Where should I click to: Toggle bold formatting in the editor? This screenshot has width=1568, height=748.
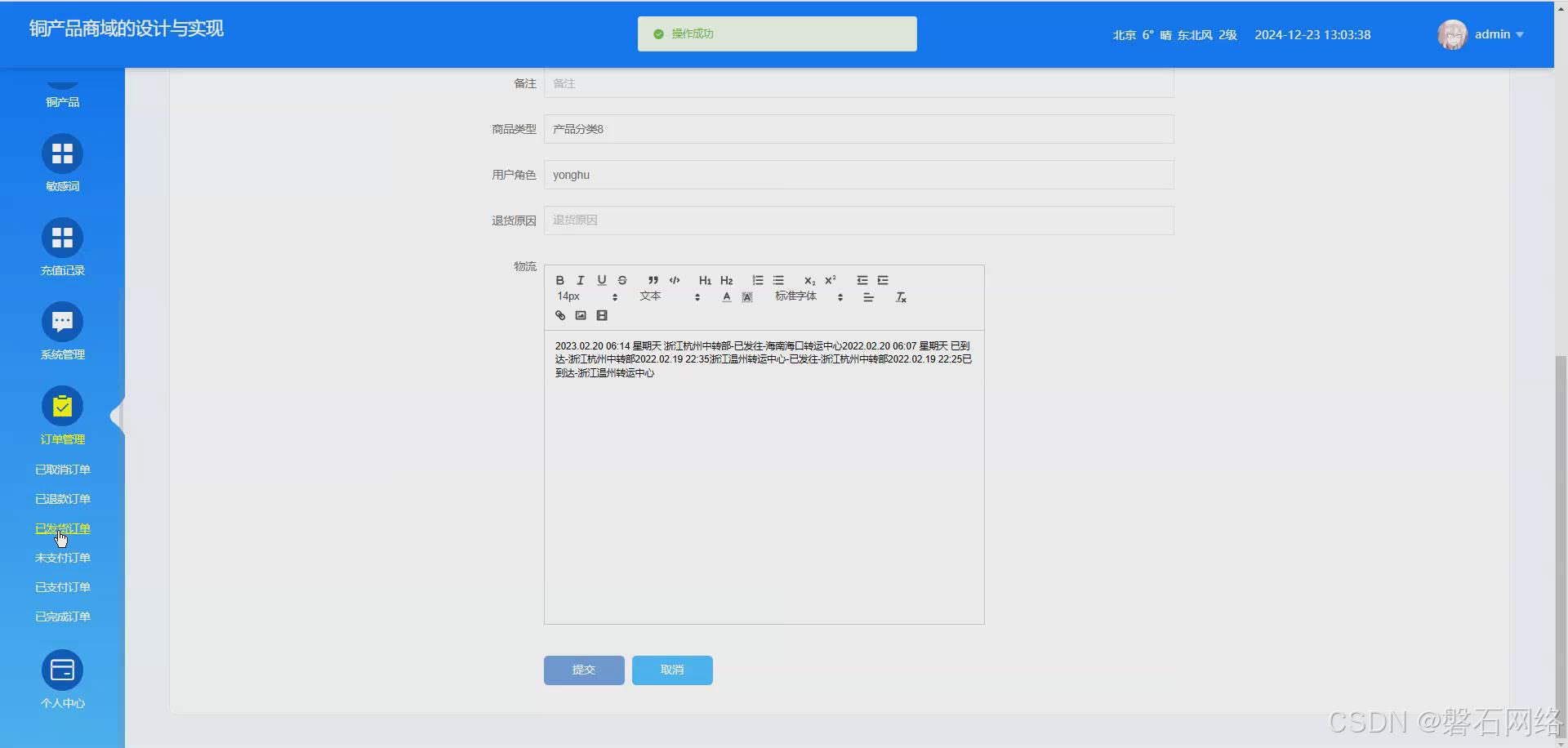pos(559,280)
